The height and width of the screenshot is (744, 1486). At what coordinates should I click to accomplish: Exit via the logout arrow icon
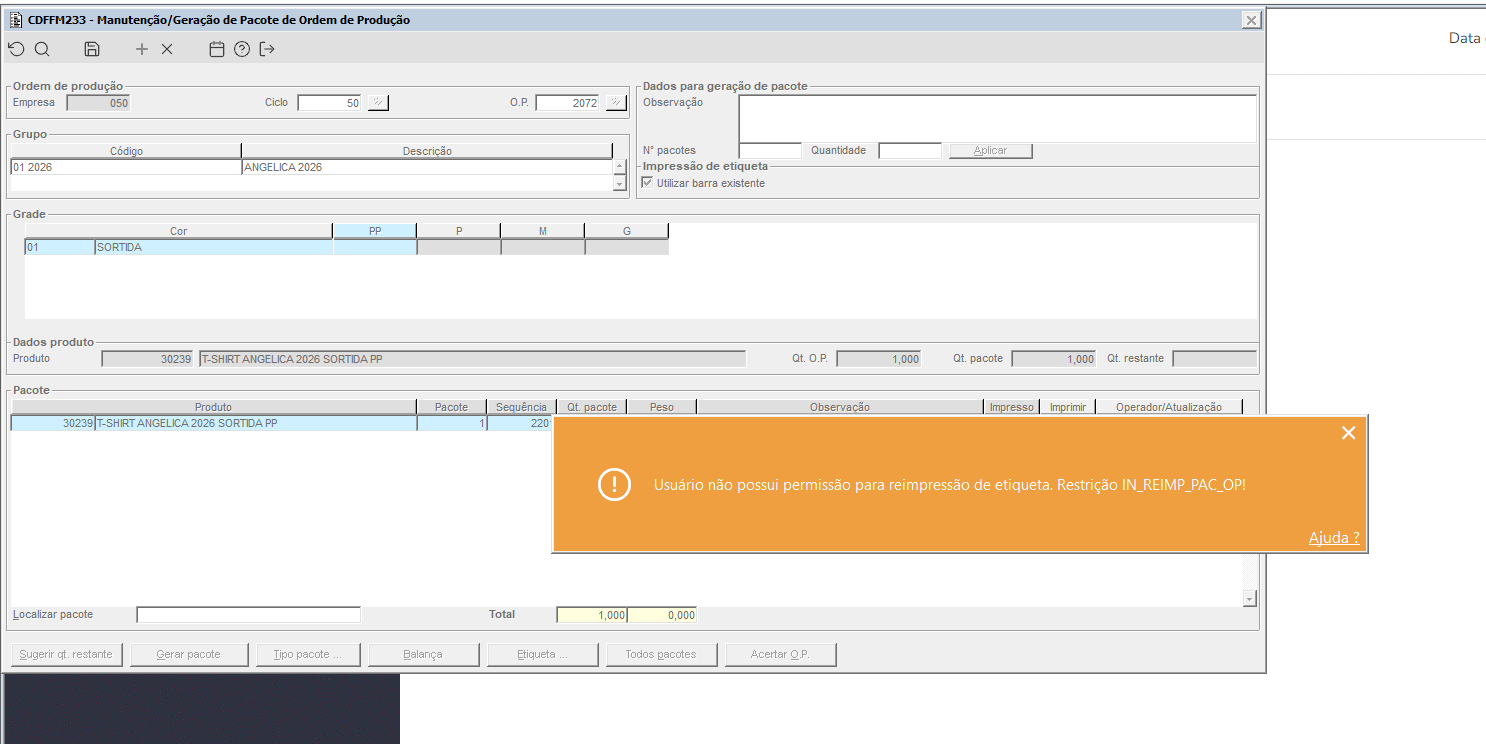click(267, 49)
